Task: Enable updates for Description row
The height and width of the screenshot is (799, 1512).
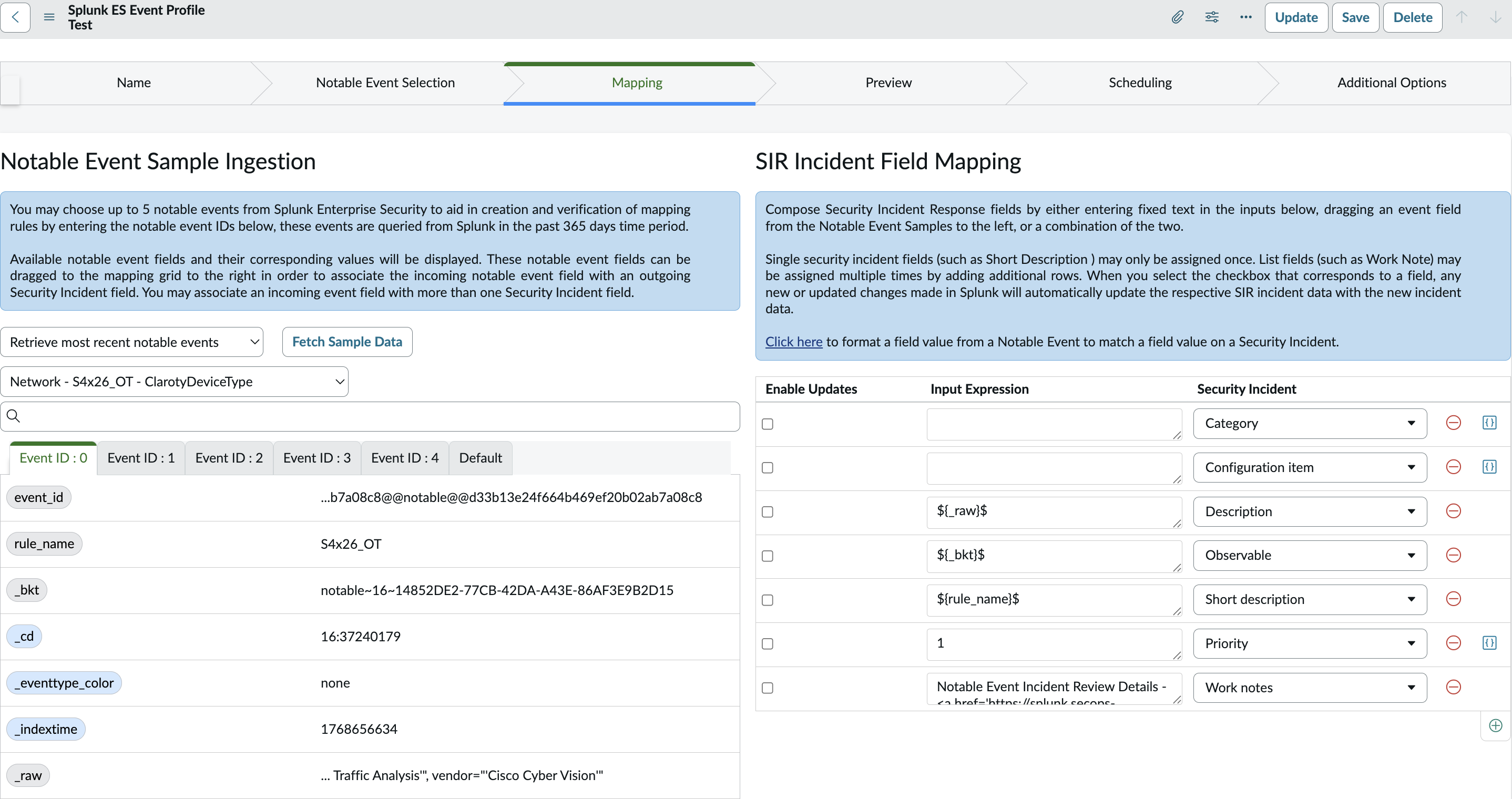Action: coord(767,512)
